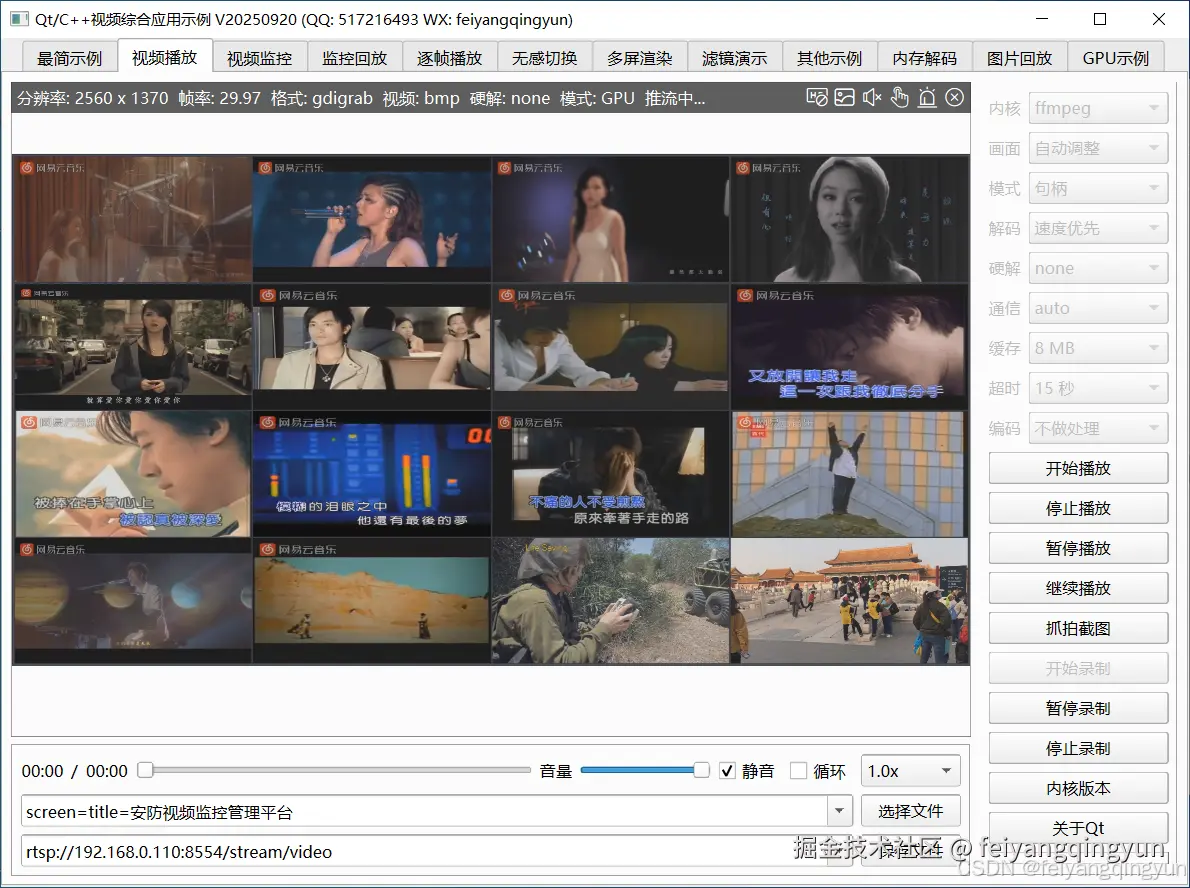This screenshot has width=1190, height=888.
Task: Open the 解码 速度优先 dropdown
Action: [x=1098, y=228]
